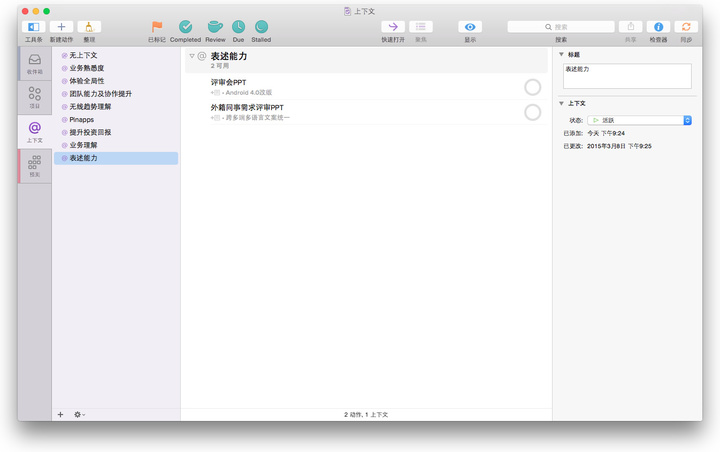Open the Review perspective
This screenshot has width=720, height=452.
tap(215, 27)
